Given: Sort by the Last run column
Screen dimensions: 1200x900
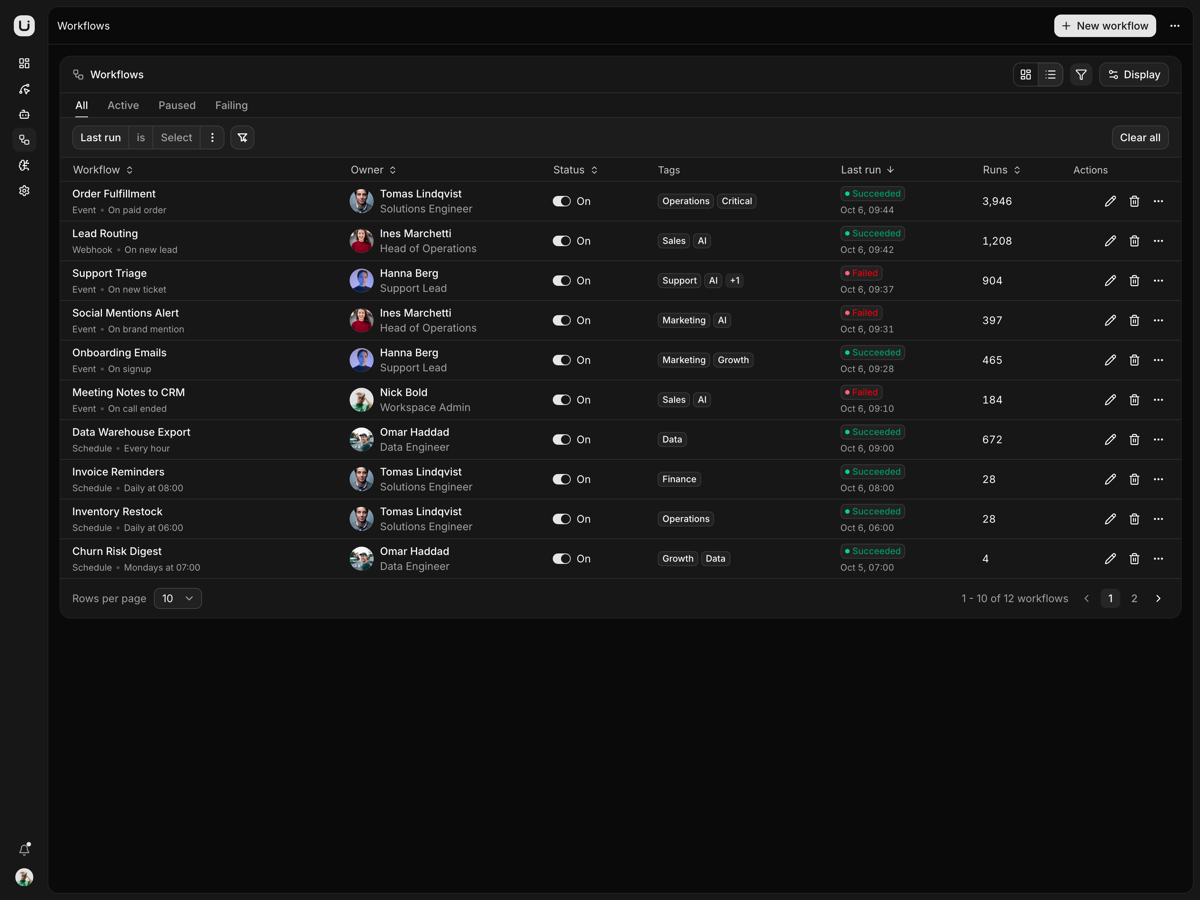Looking at the screenshot, I should (868, 170).
